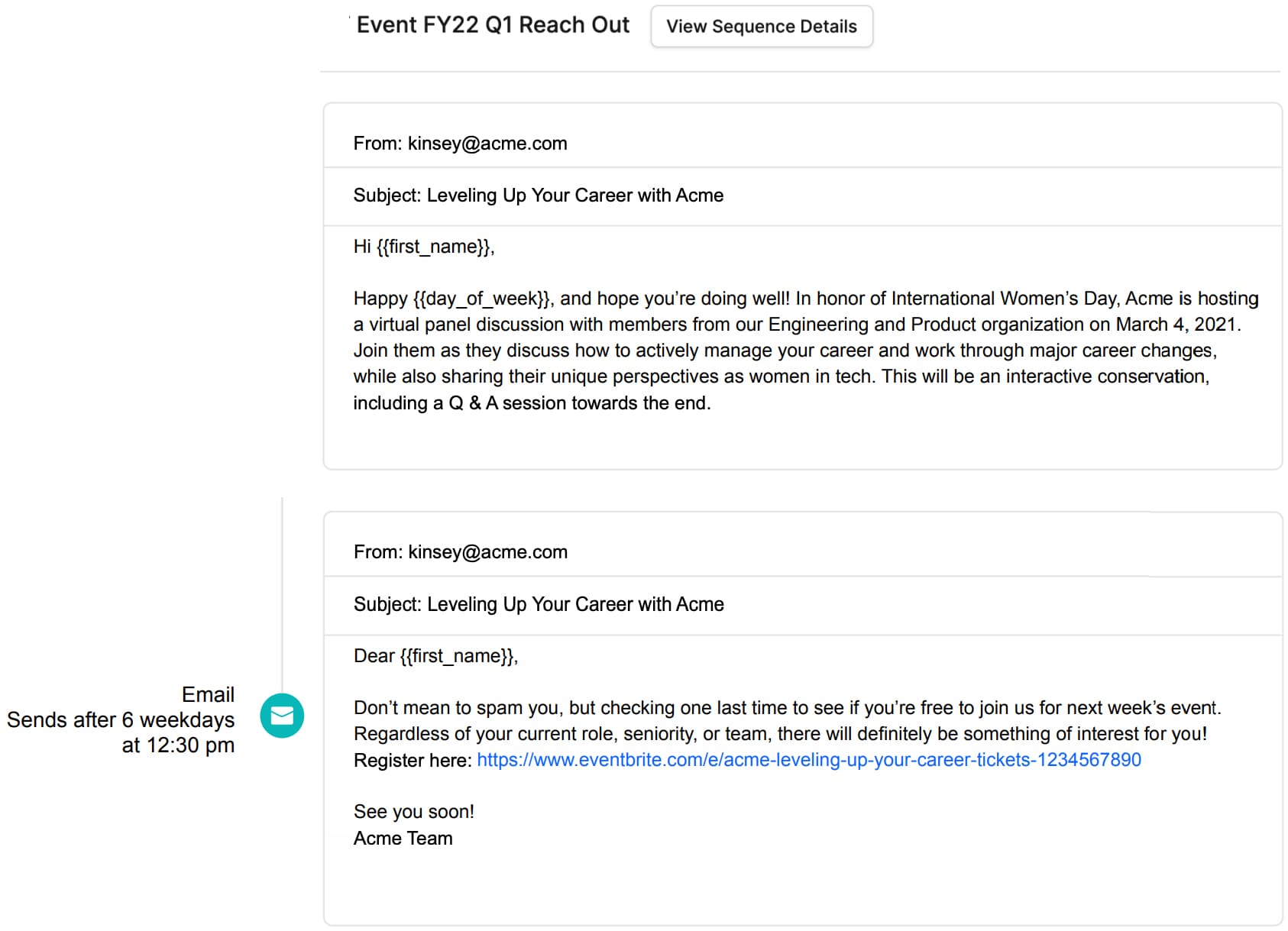Click the "at 12:30 pm" send time
Image resolution: width=1288 pixels, height=931 pixels.
click(178, 745)
